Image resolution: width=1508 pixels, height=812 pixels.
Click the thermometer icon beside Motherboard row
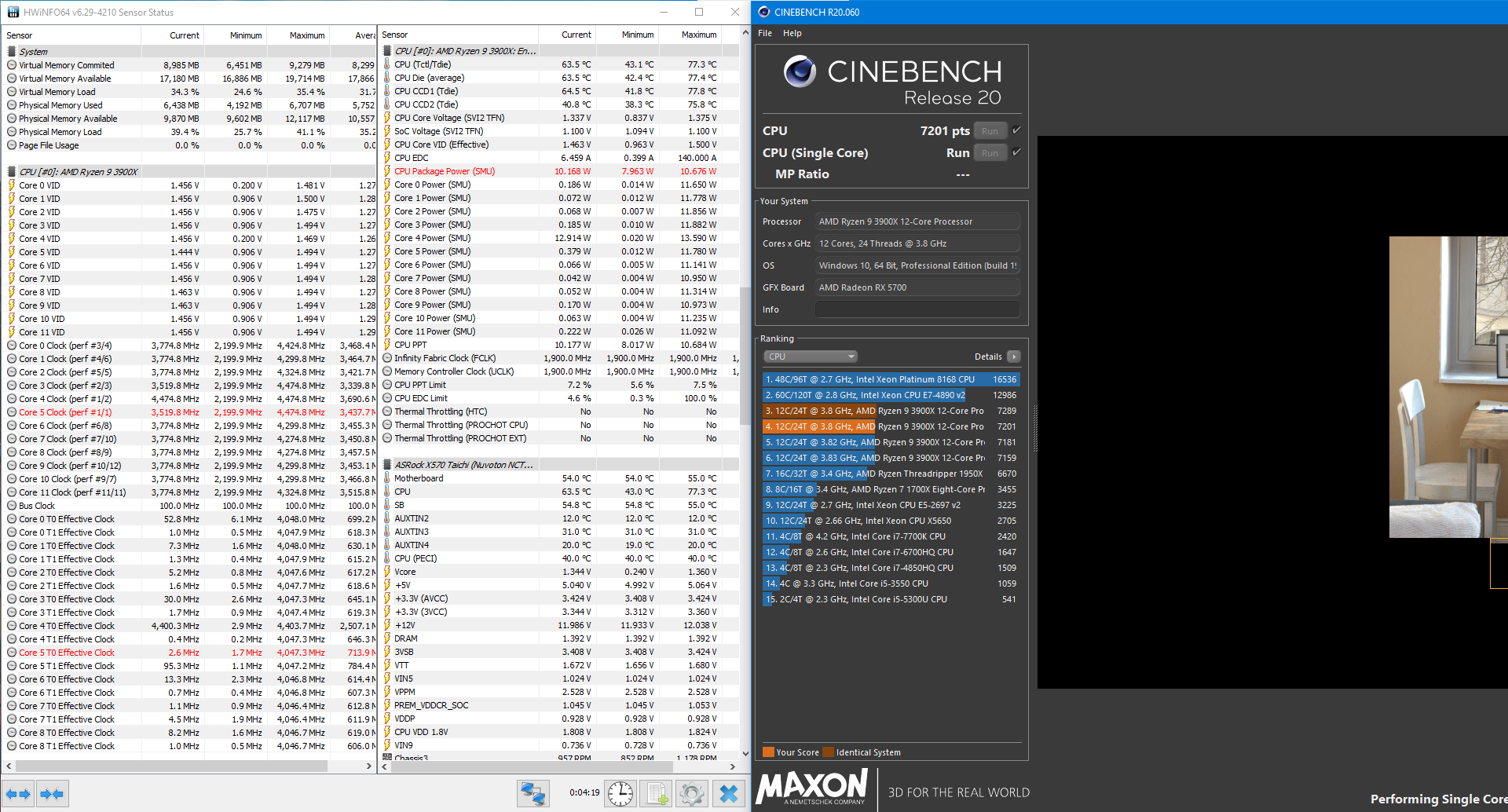[387, 478]
